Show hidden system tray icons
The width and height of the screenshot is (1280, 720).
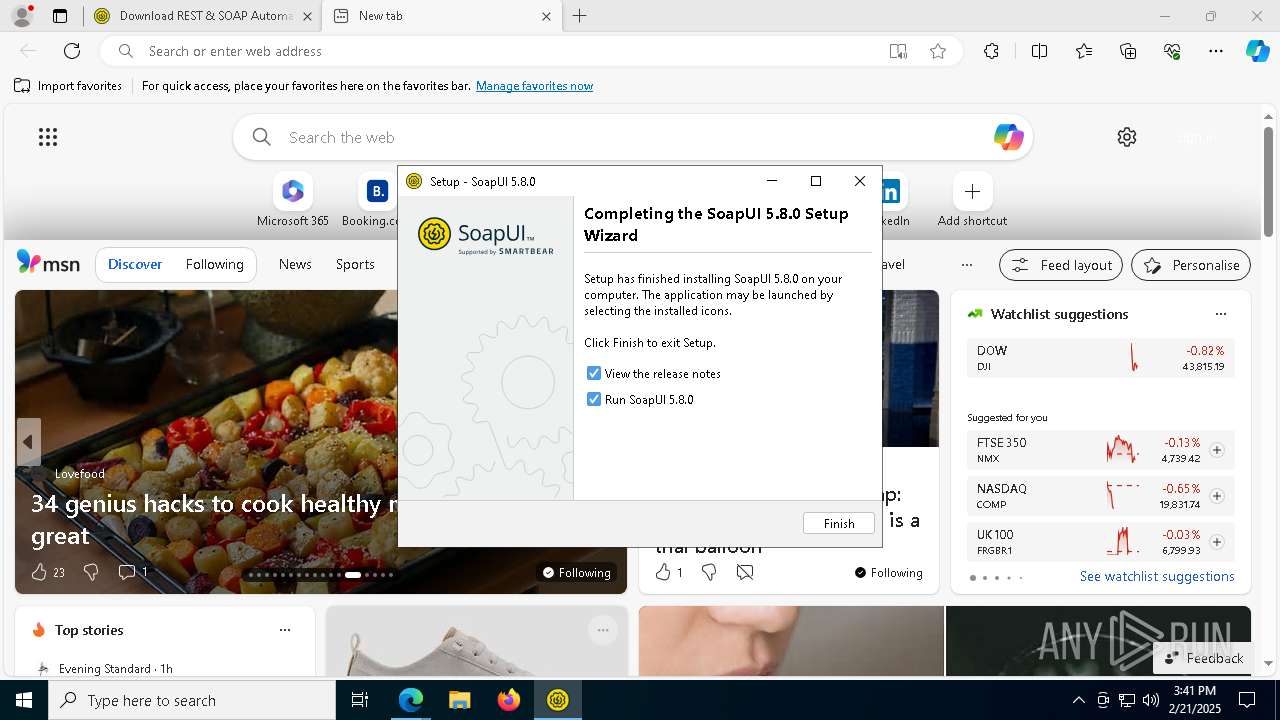(1078, 700)
